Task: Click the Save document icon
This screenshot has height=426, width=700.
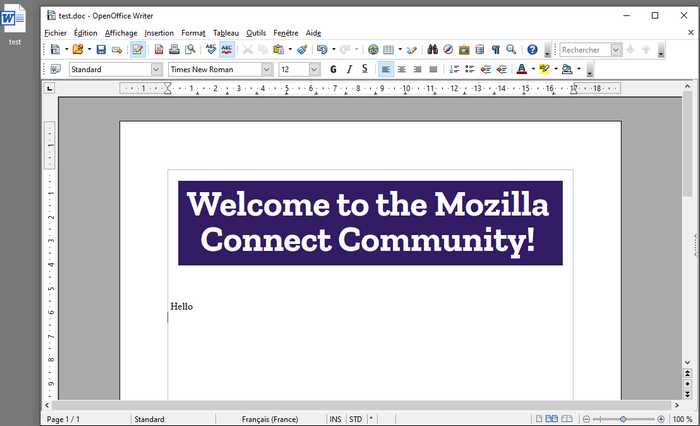Action: [x=101, y=49]
